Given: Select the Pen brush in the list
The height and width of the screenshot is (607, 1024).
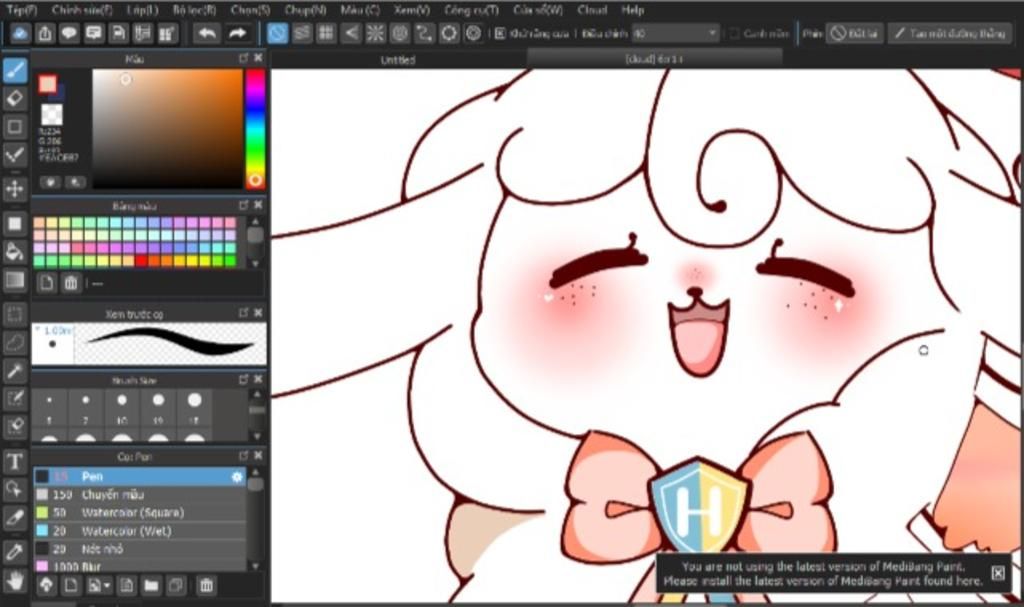Looking at the screenshot, I should click(140, 476).
